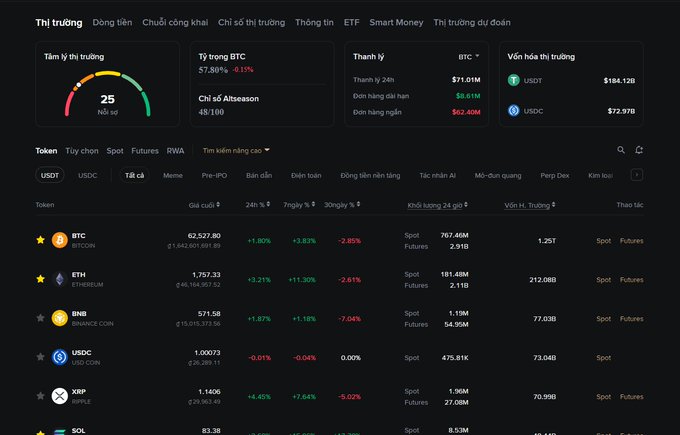680x435 pixels.
Task: Open the Smart Money tab
Action: click(x=396, y=23)
